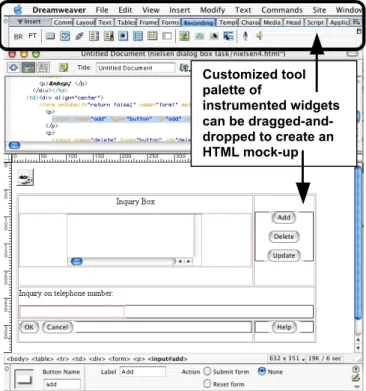The height and width of the screenshot is (391, 366).
Task: Click the Button Name field containing add
Action: coord(62,384)
